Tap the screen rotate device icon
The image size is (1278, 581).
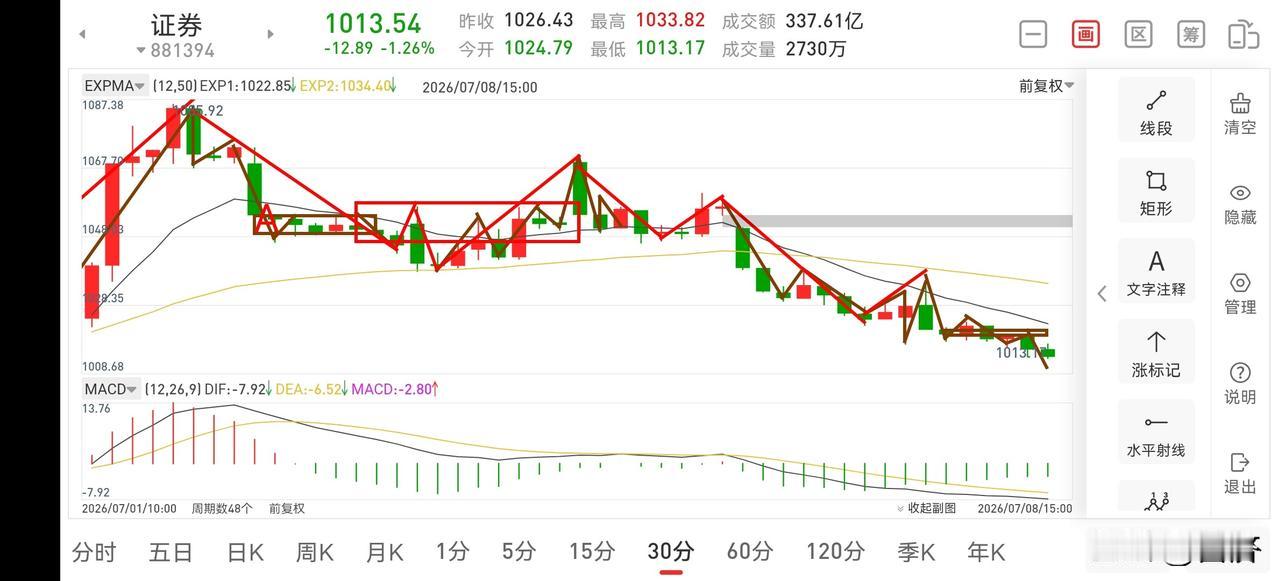coord(1243,34)
